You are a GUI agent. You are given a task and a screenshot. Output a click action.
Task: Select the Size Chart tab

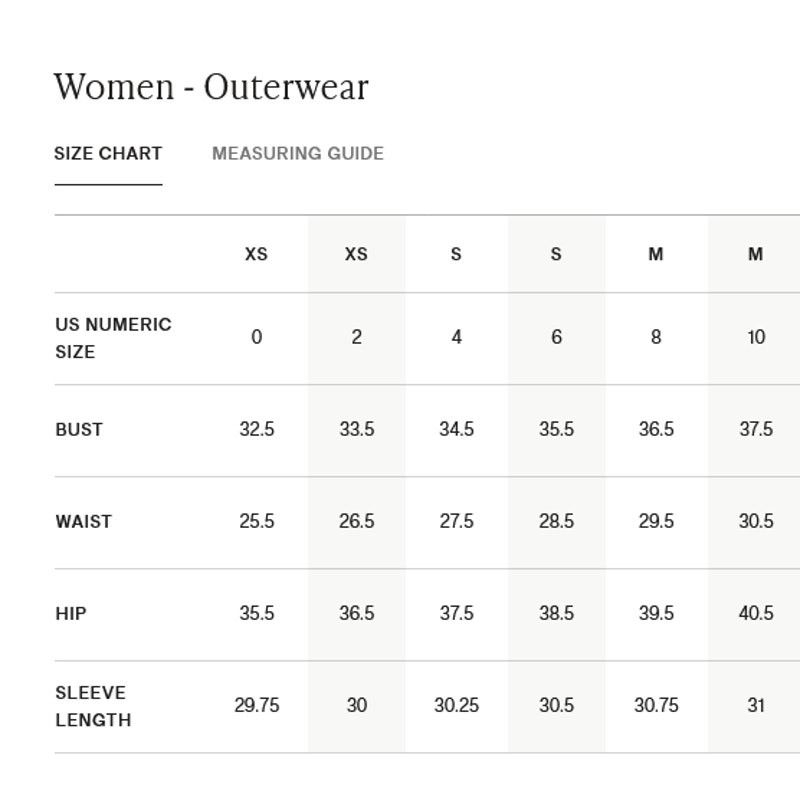(x=108, y=153)
